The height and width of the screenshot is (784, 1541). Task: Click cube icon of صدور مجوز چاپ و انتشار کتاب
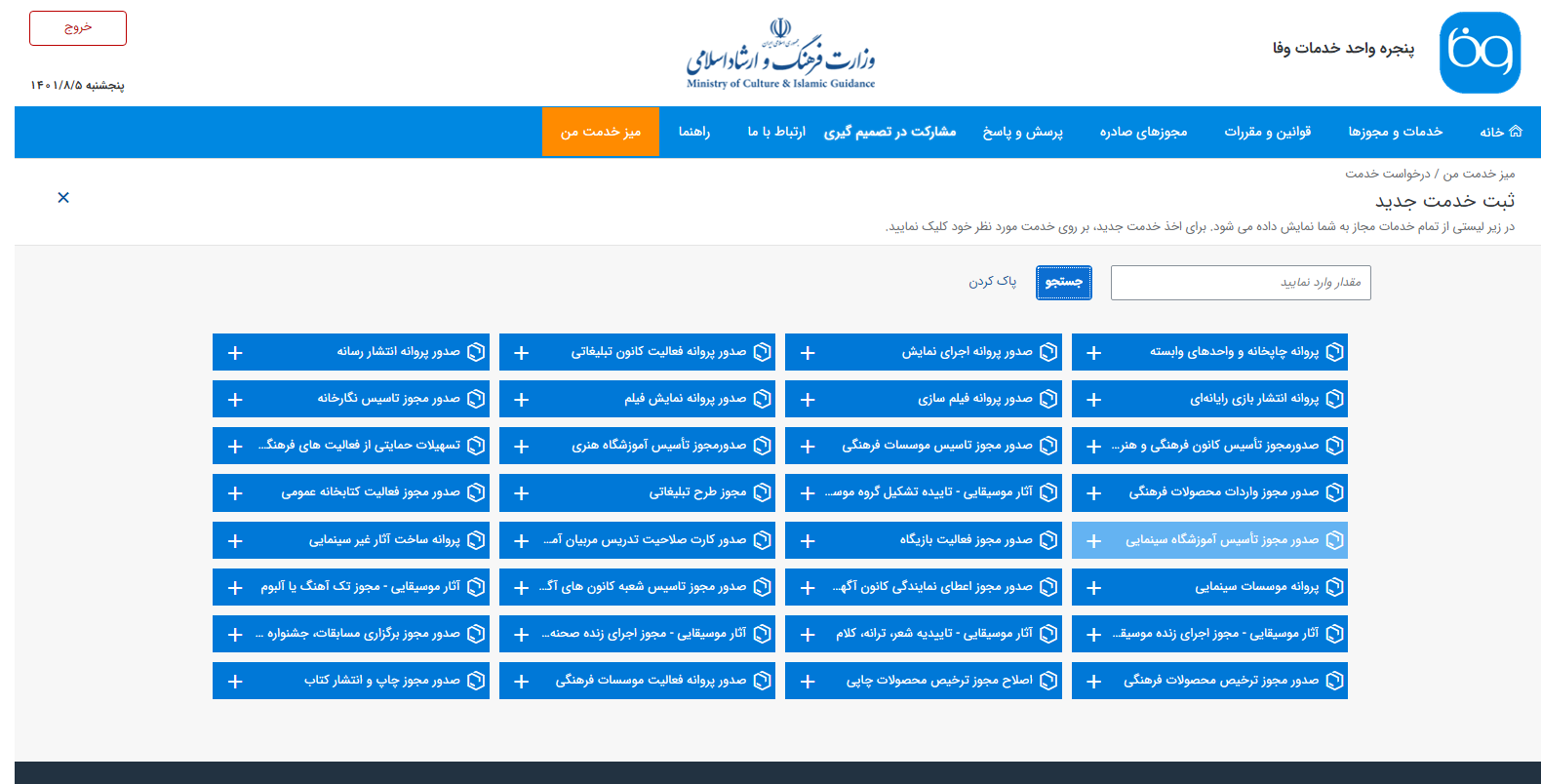pos(476,681)
